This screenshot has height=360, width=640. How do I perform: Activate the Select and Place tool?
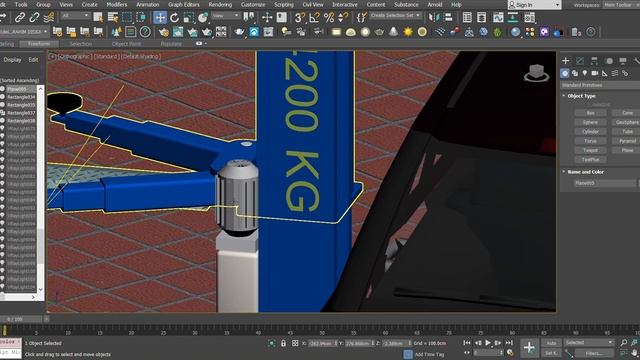(203, 18)
